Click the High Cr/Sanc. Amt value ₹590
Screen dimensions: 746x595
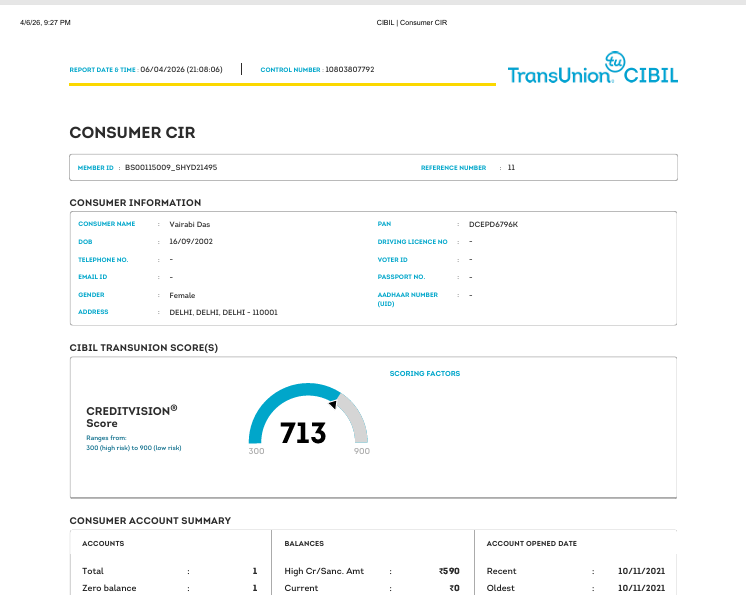point(449,571)
